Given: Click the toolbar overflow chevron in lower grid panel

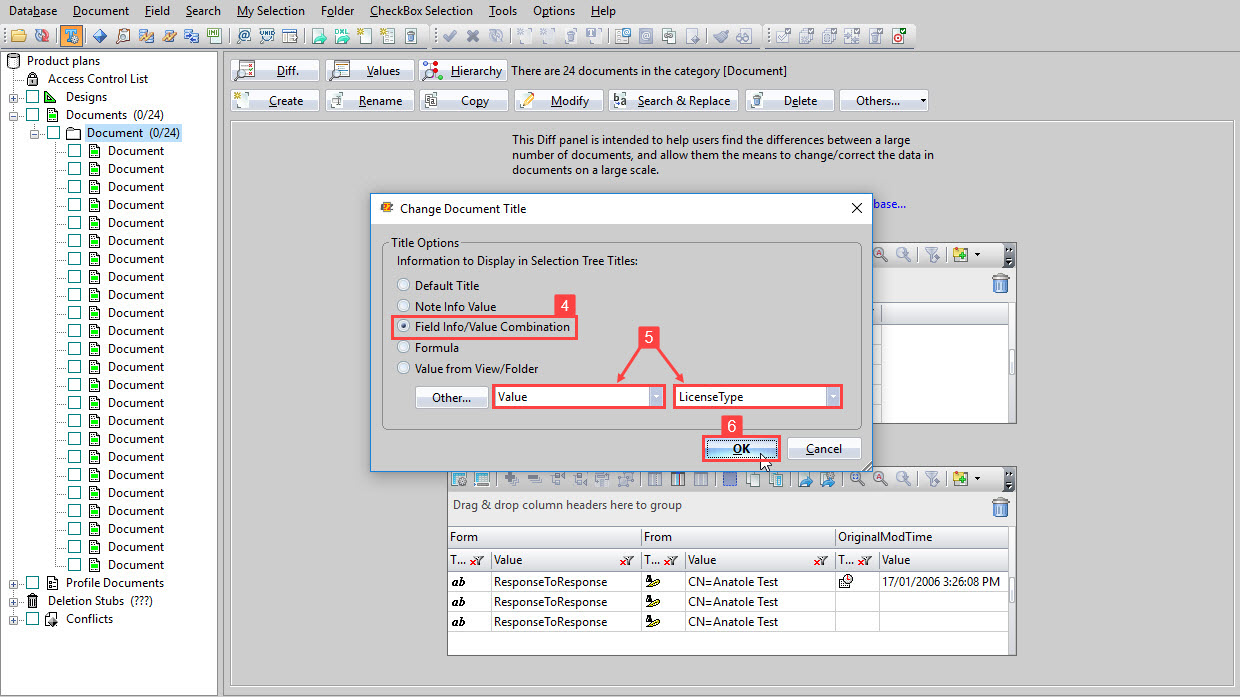Looking at the screenshot, I should 1009,479.
